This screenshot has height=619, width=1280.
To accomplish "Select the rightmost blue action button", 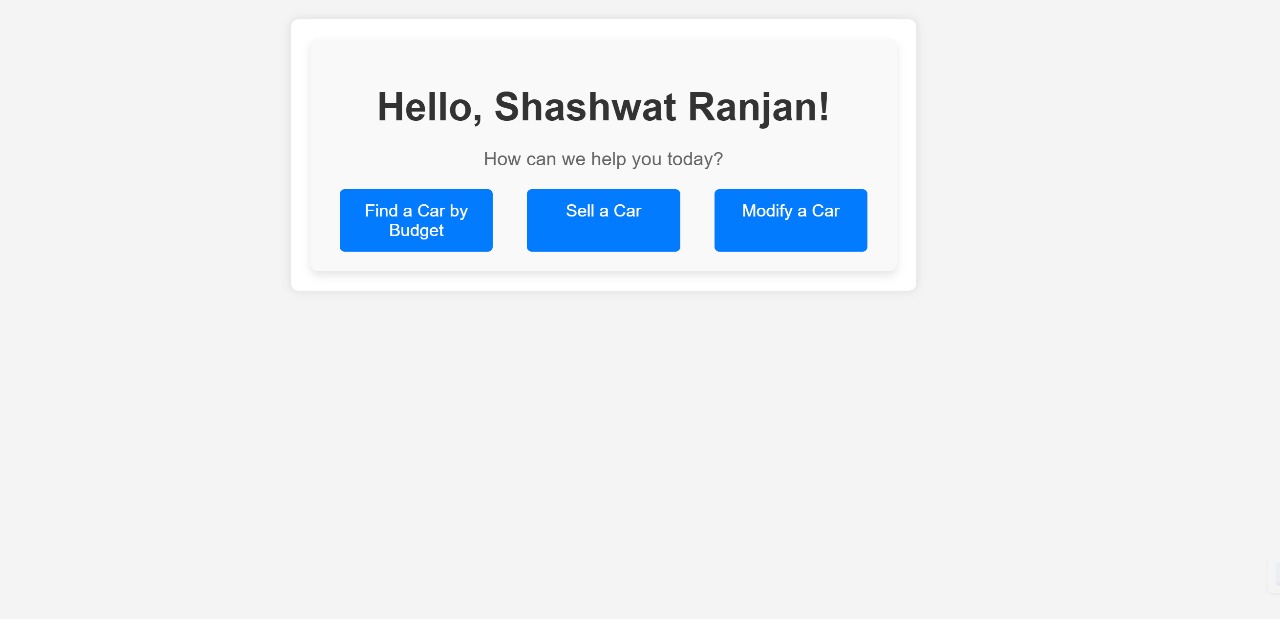I will pyautogui.click(x=790, y=219).
